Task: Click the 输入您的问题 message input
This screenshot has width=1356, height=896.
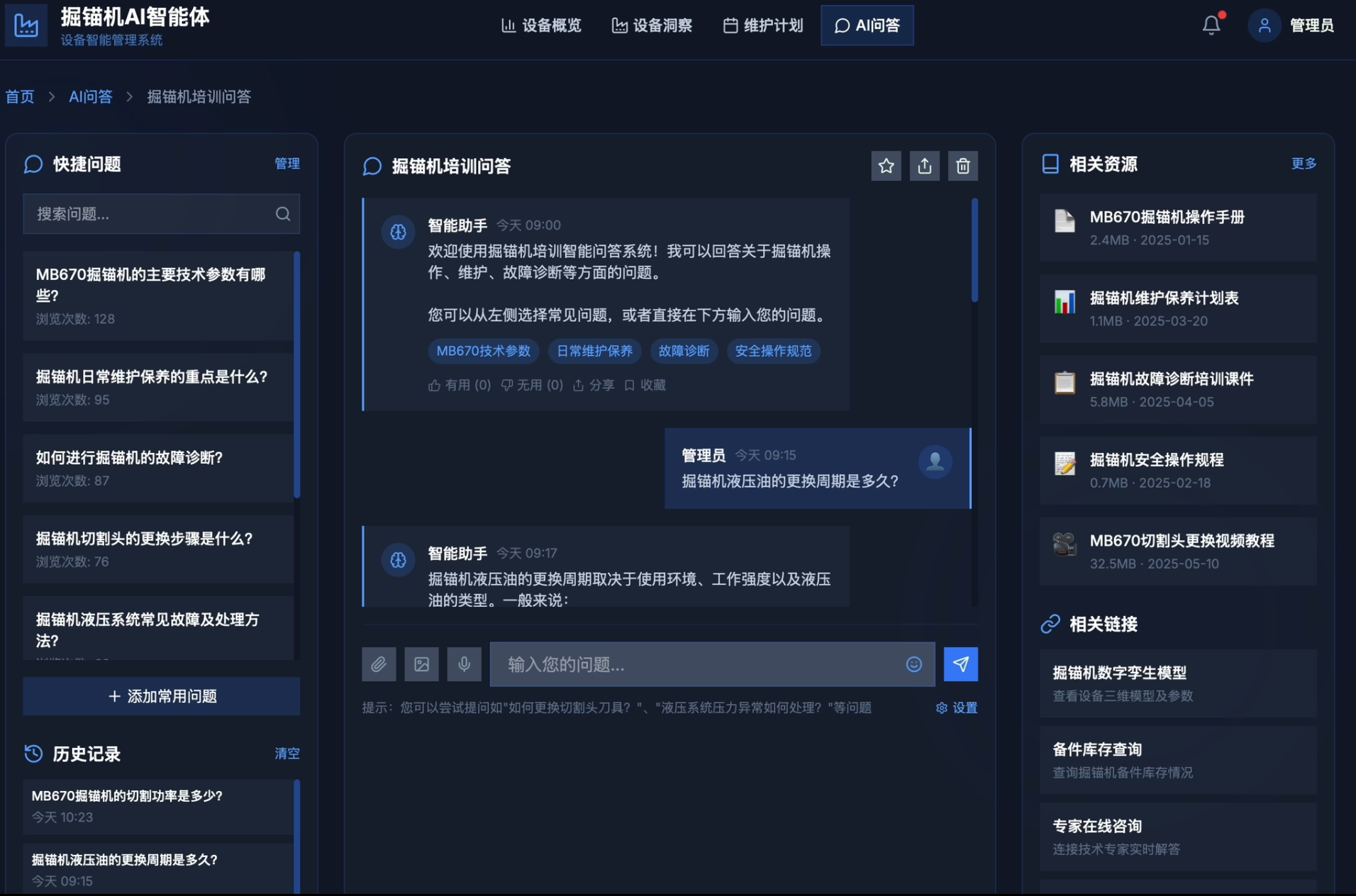Action: (x=712, y=664)
